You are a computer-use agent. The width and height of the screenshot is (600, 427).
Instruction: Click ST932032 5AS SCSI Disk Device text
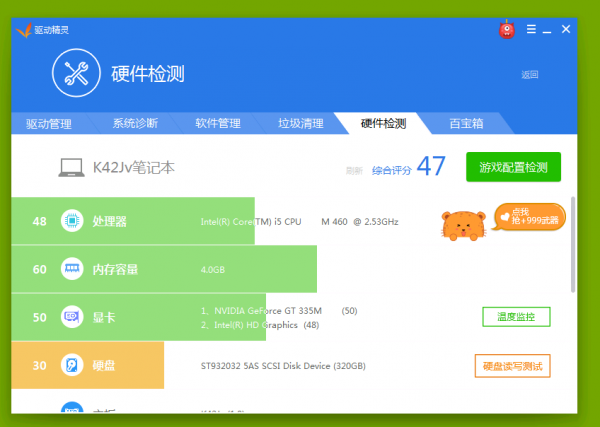pyautogui.click(x=283, y=366)
